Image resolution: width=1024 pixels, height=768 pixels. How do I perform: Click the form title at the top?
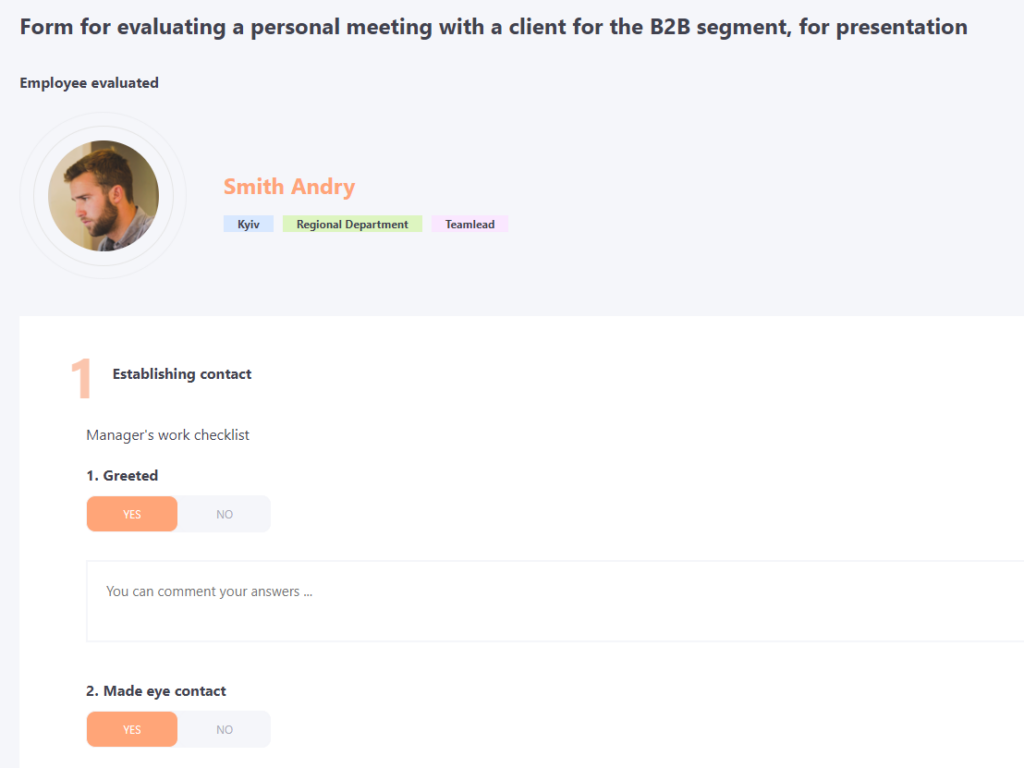tap(493, 26)
